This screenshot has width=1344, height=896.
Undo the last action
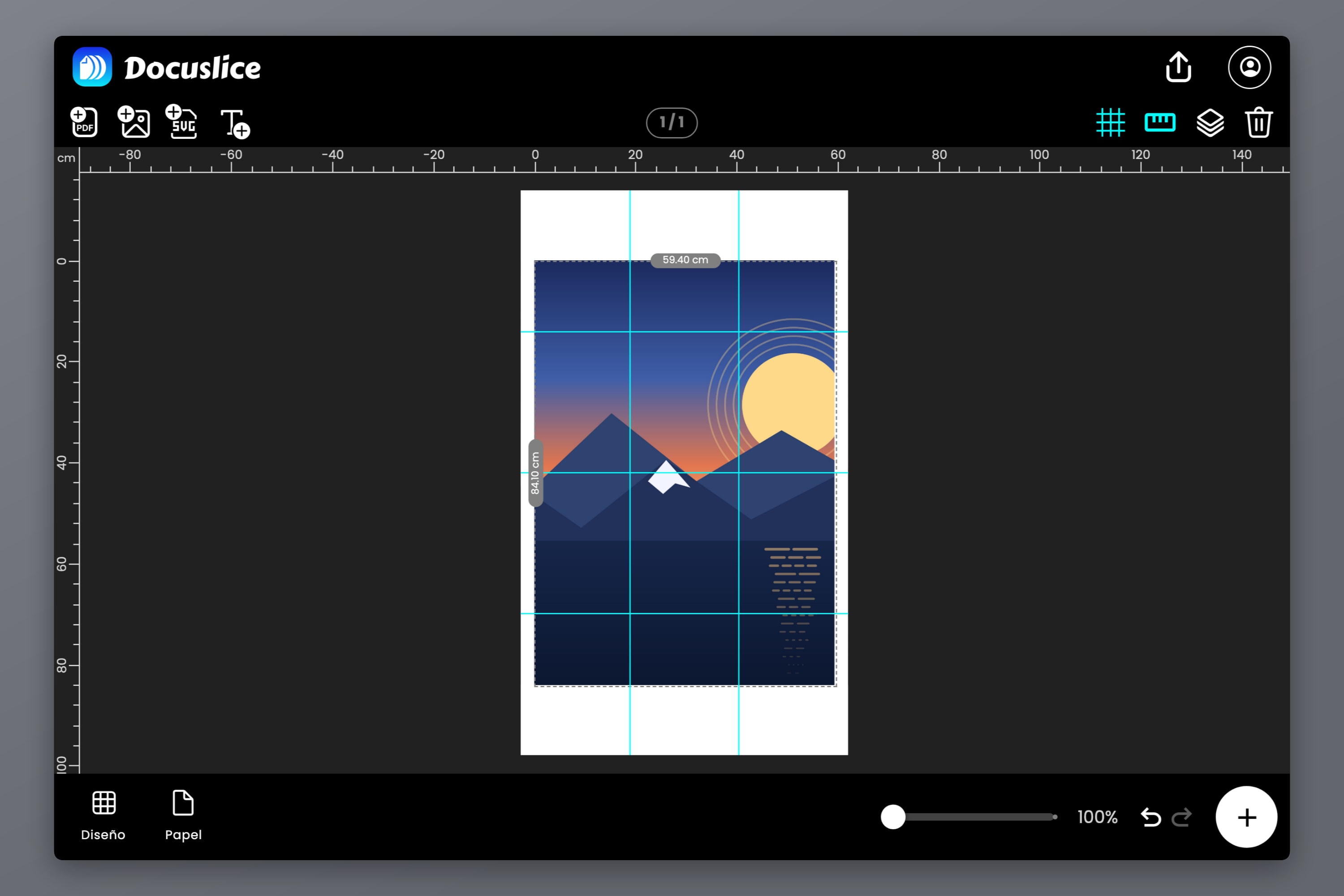[x=1151, y=817]
